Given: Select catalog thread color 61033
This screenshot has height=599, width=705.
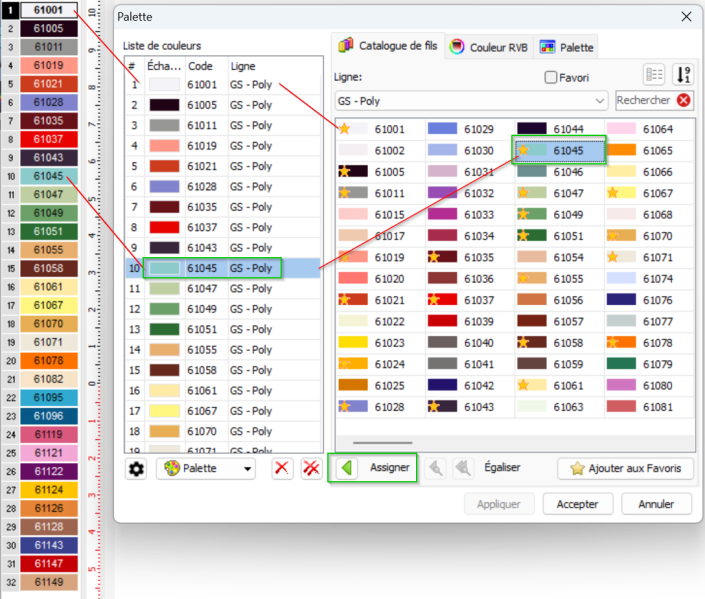Looking at the screenshot, I should pyautogui.click(x=470, y=215).
